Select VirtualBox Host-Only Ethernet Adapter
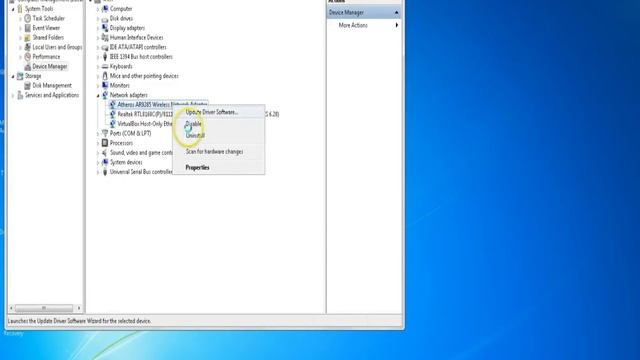 145,124
